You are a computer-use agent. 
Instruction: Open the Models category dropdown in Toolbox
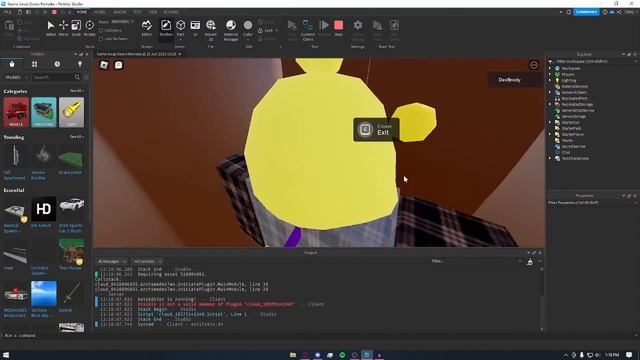coord(16,77)
